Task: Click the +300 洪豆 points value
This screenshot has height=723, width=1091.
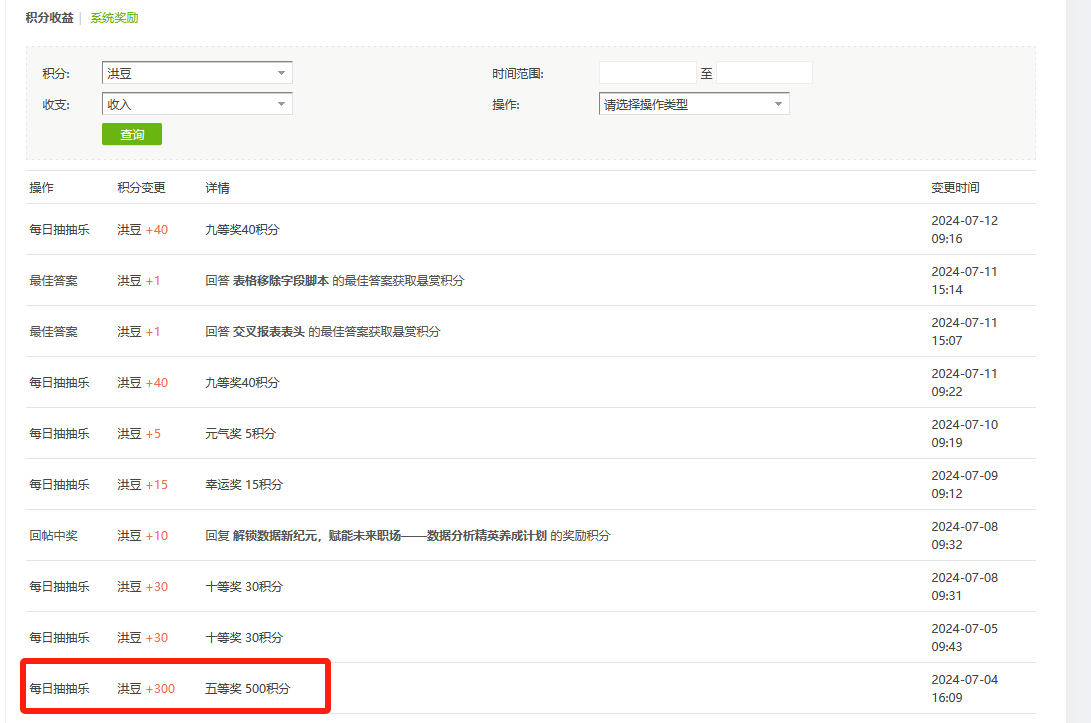Action: (x=160, y=689)
